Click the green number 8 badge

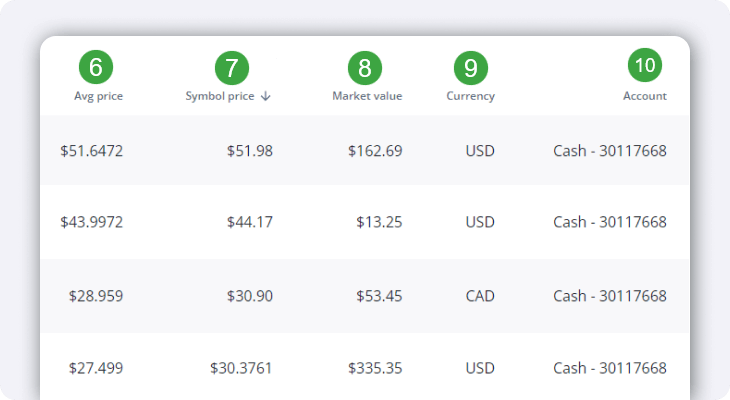point(365,68)
